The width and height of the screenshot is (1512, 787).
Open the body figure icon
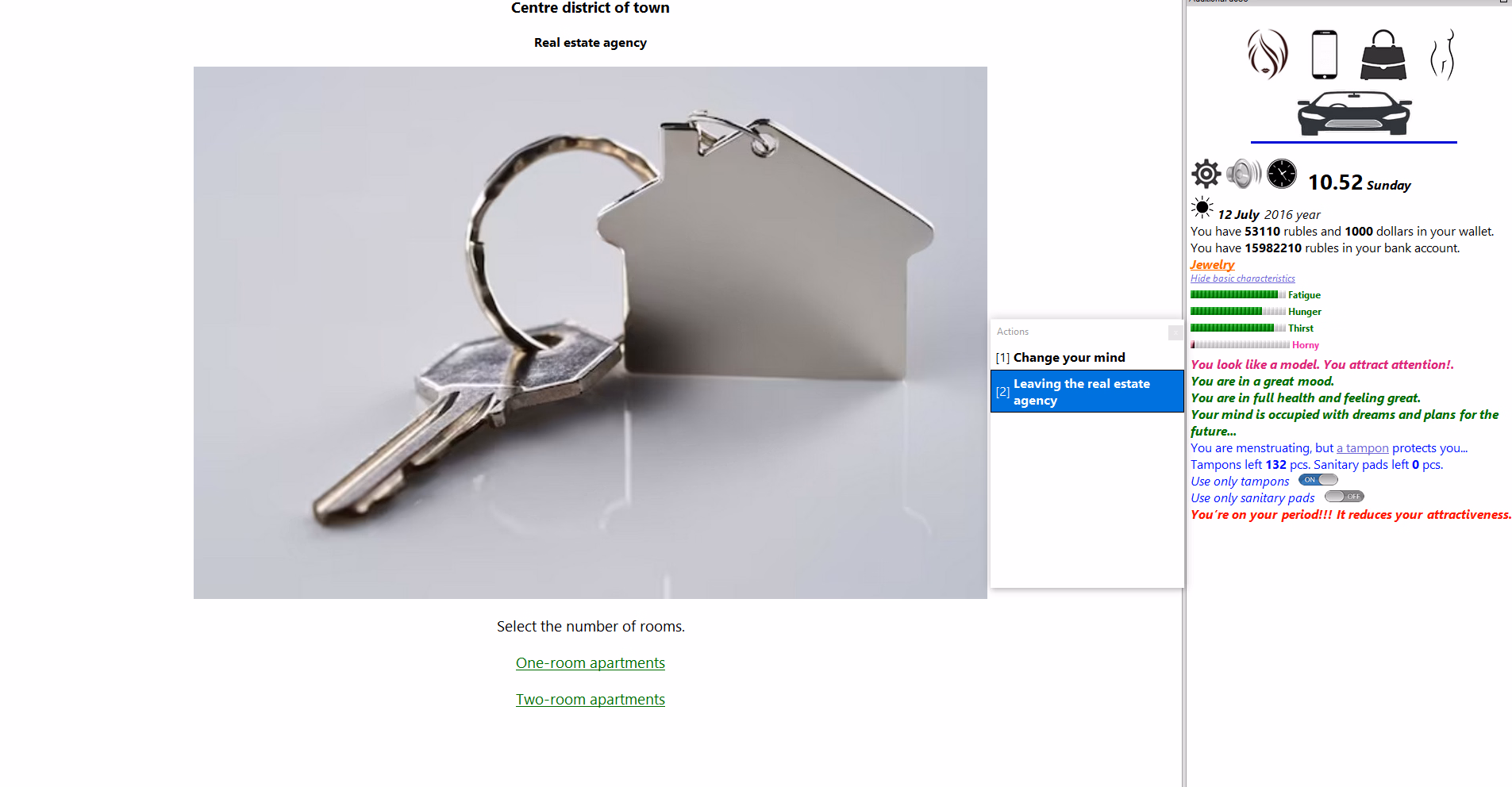coord(1443,55)
